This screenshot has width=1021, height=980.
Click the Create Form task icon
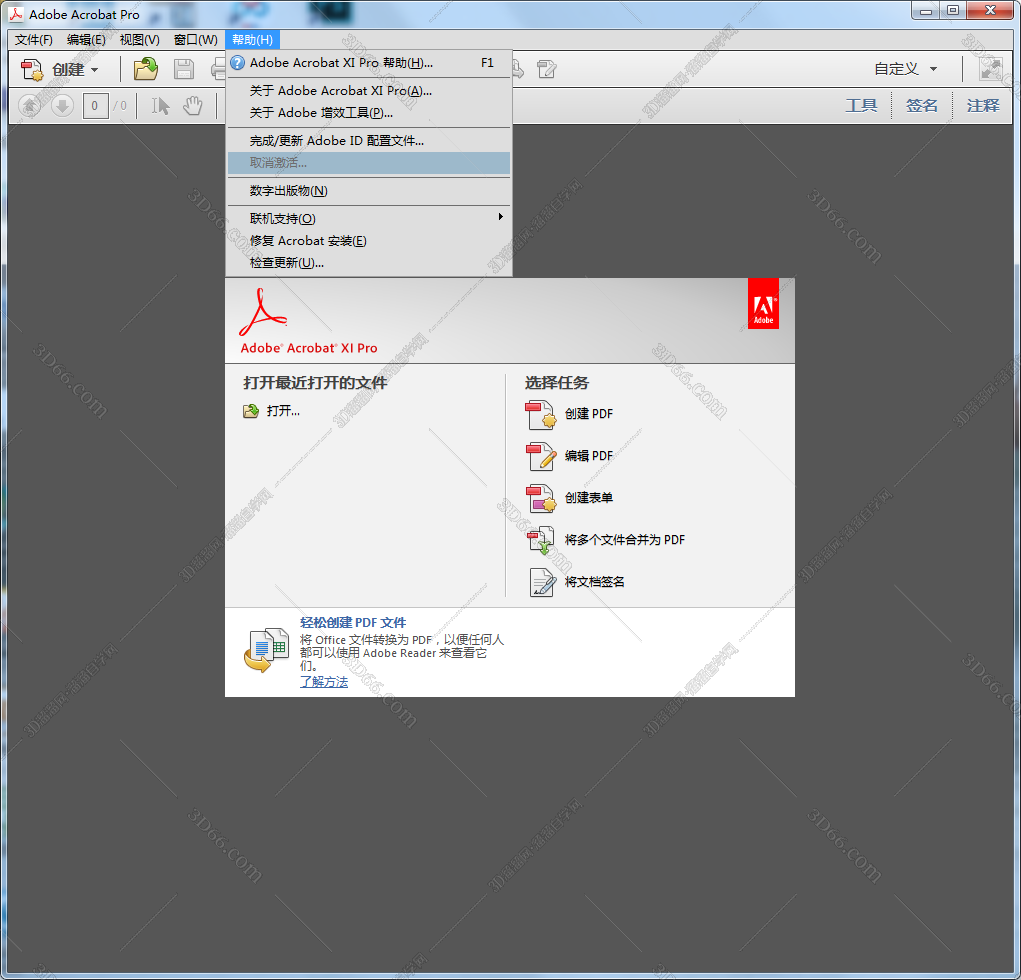click(540, 498)
